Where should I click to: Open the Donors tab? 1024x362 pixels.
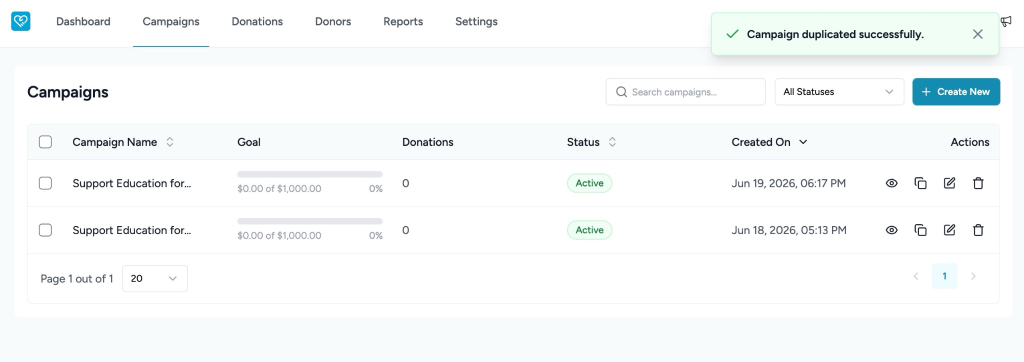pyautogui.click(x=333, y=22)
